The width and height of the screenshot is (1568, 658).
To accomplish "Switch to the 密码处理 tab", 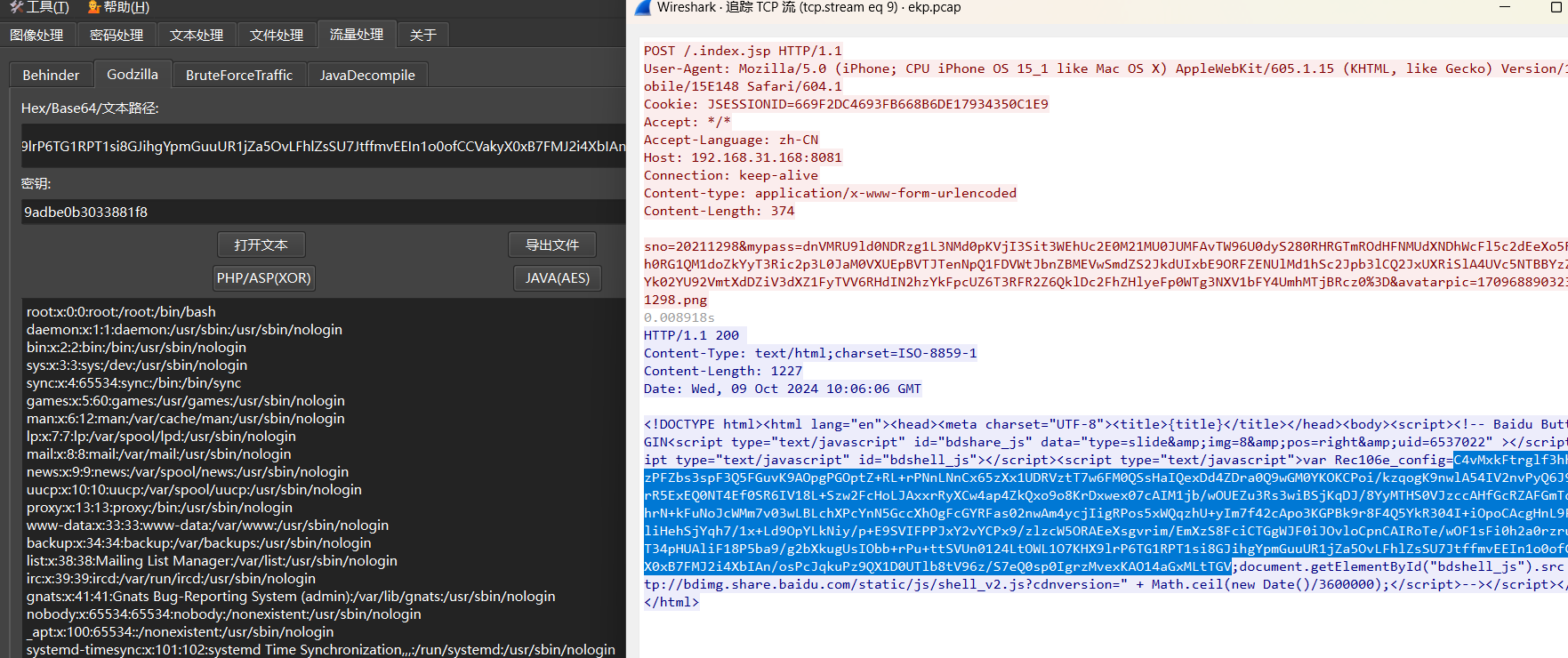I will tap(117, 35).
